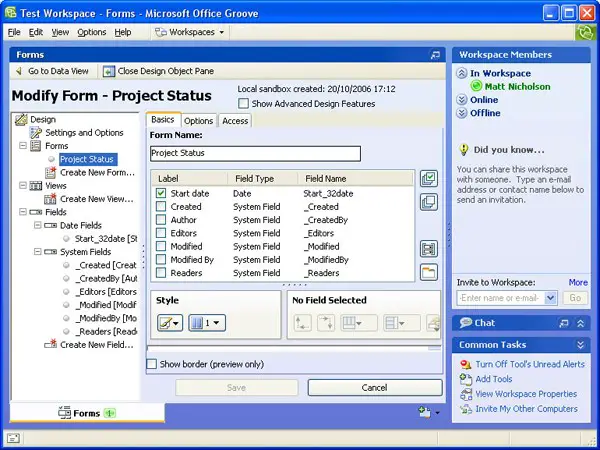Click View Workspace Properties link

click(x=526, y=394)
